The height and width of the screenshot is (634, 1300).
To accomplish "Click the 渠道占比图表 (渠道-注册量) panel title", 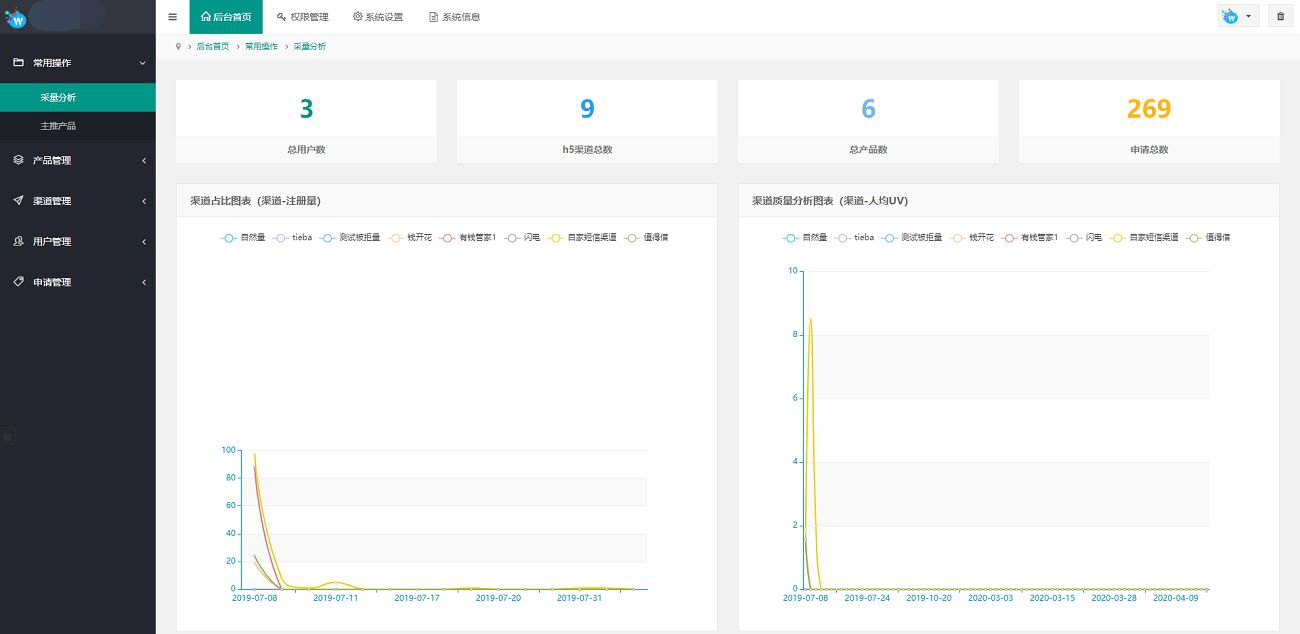I will coord(255,201).
